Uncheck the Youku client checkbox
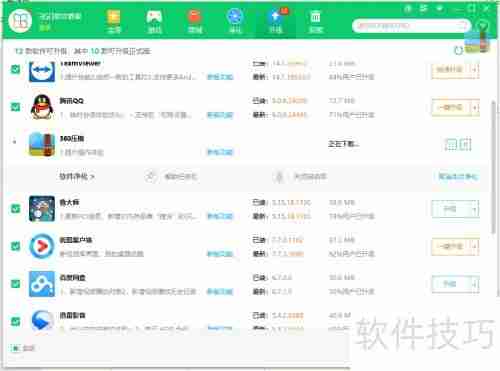 (15, 246)
